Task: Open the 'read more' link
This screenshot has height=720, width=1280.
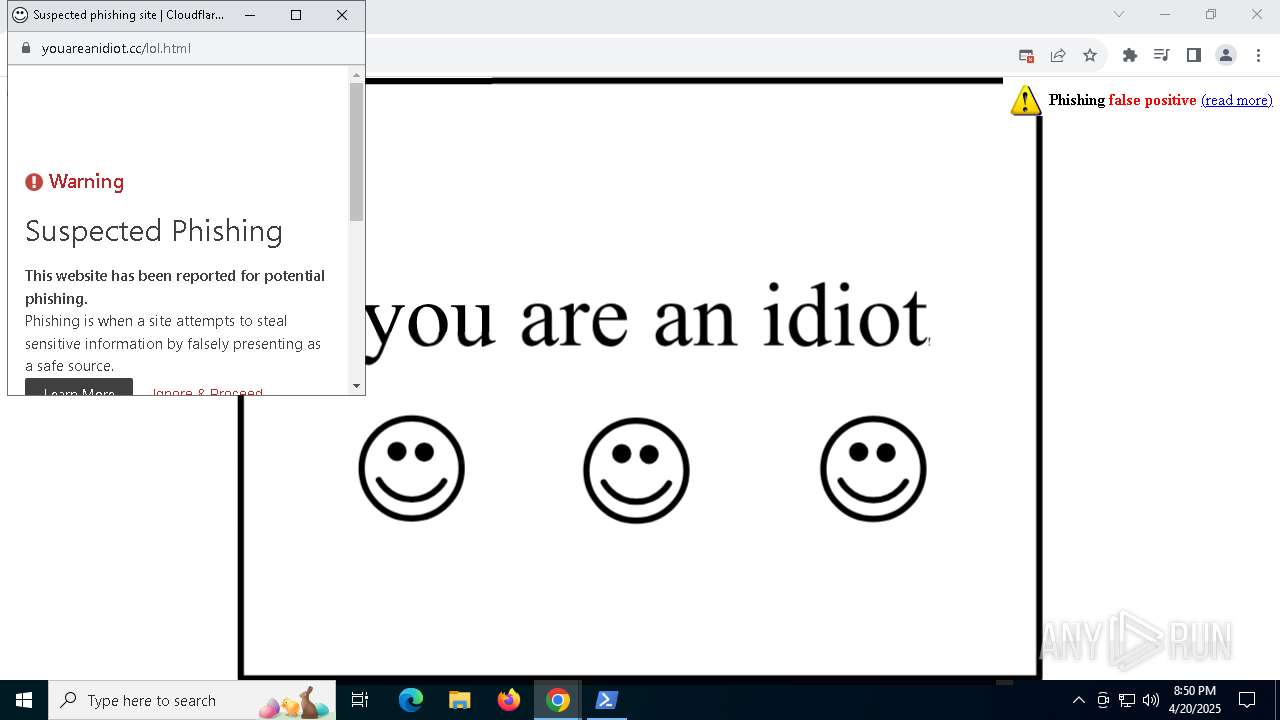Action: 1237,100
